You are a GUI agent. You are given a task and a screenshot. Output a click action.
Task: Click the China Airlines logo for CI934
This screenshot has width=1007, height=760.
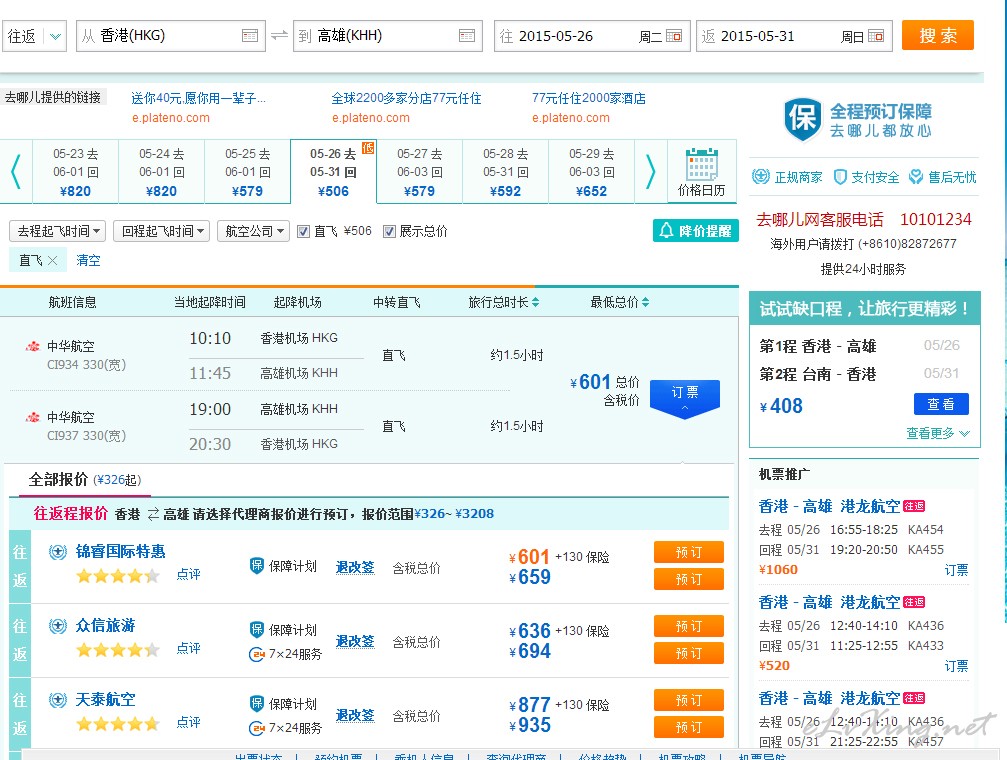32,346
